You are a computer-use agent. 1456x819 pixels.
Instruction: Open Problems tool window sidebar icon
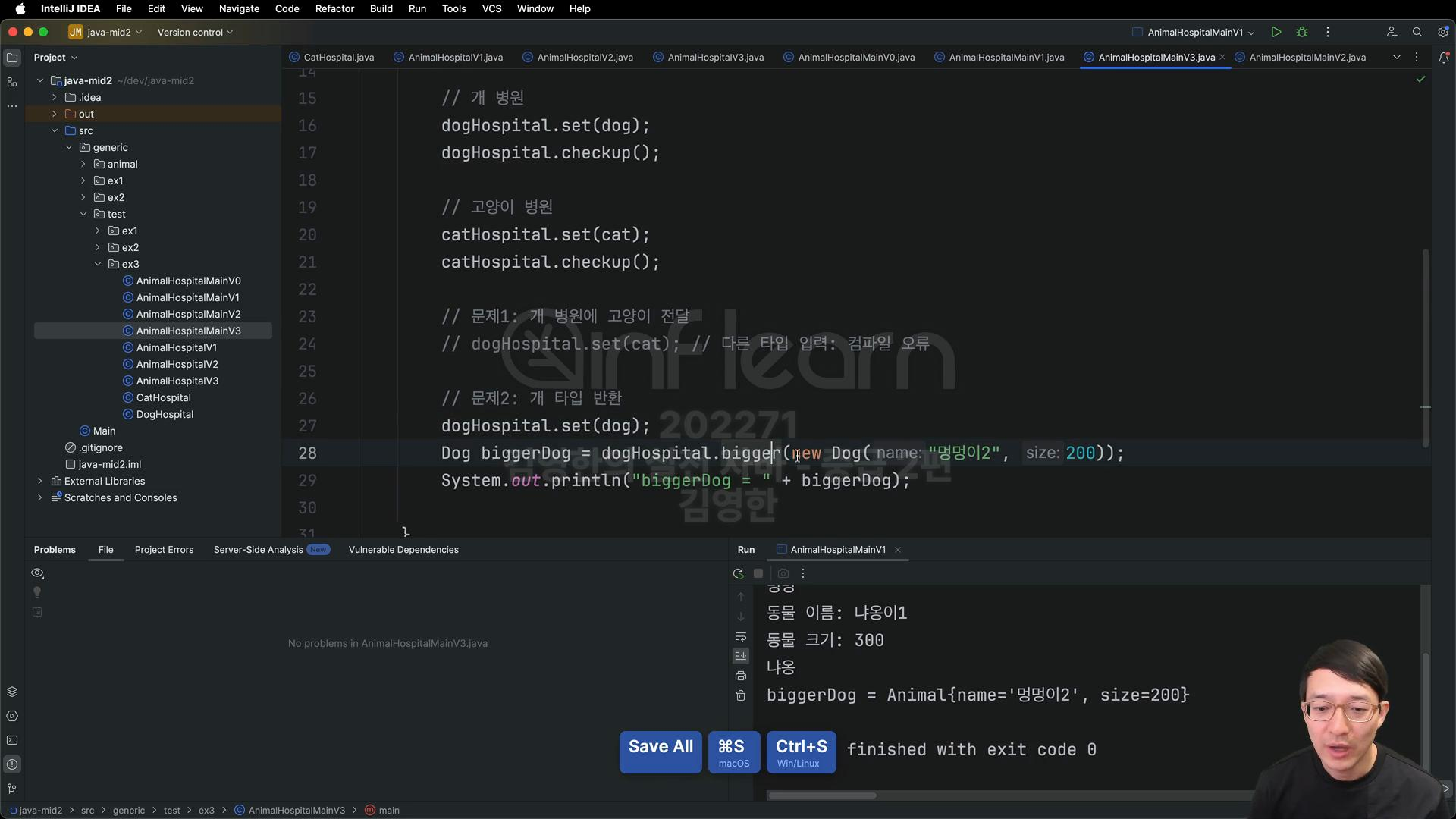(12, 764)
